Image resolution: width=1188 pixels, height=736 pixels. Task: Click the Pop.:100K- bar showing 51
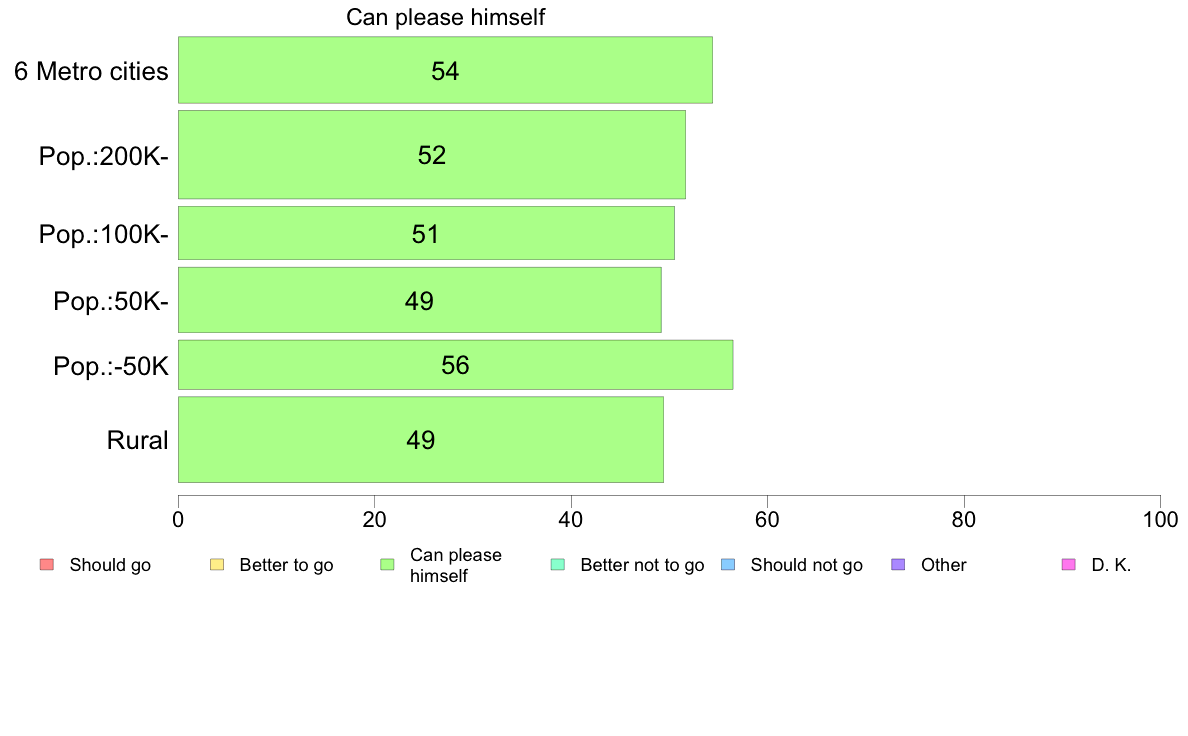coord(427,233)
